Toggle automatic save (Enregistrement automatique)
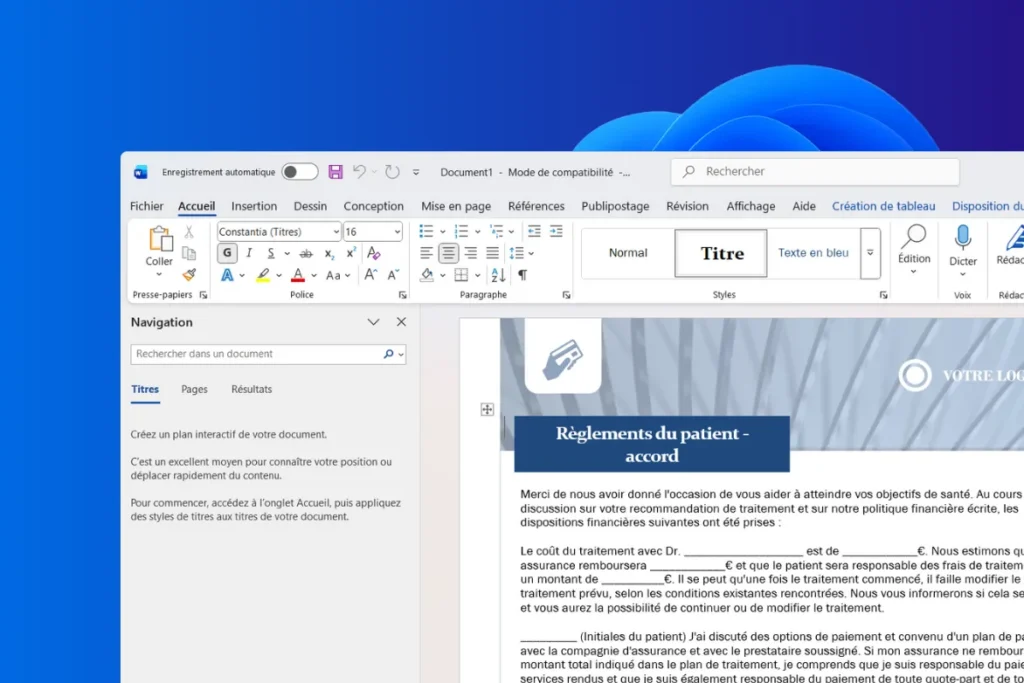Viewport: 1024px width, 683px height. tap(300, 171)
